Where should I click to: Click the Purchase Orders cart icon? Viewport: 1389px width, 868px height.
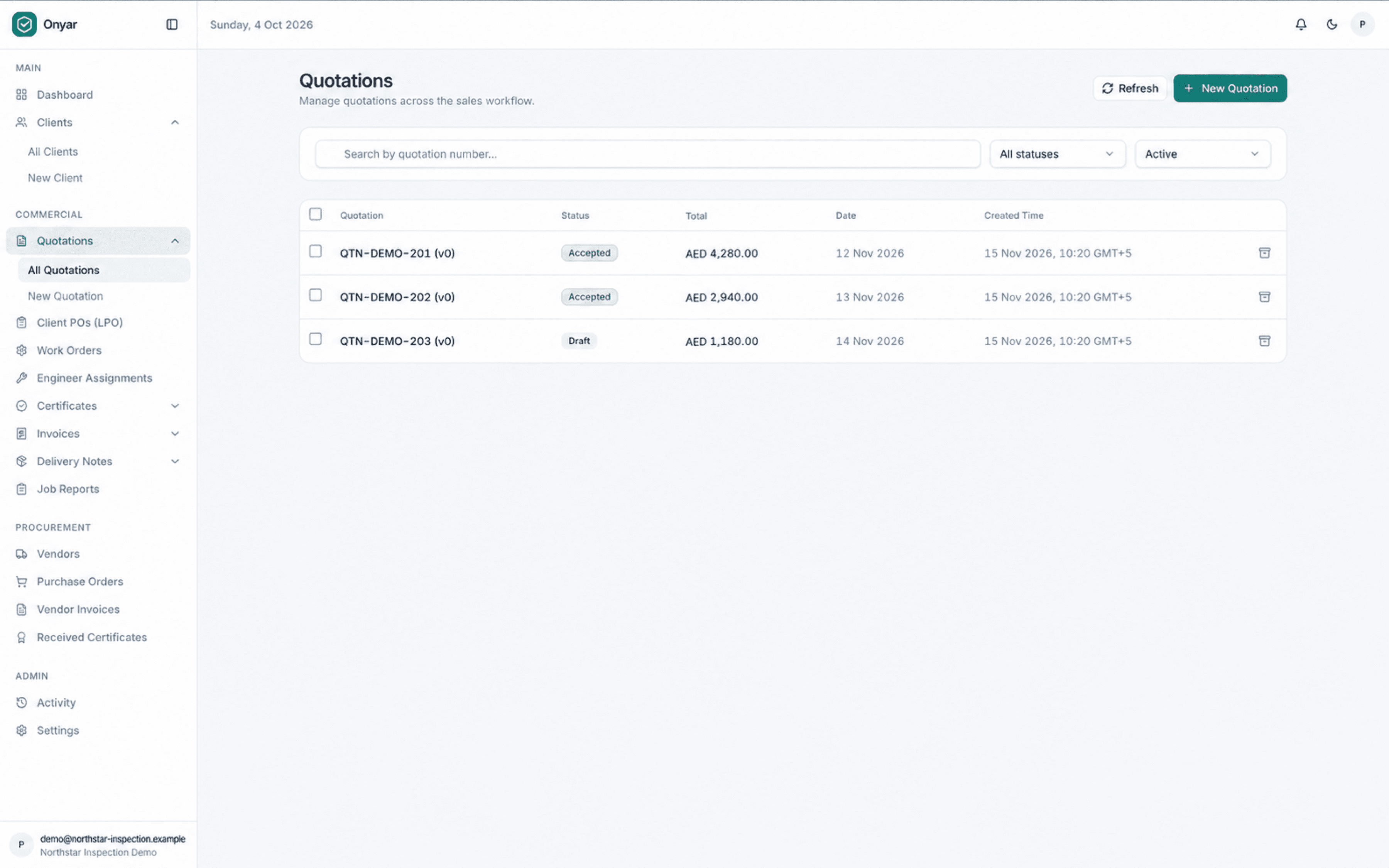(21, 581)
